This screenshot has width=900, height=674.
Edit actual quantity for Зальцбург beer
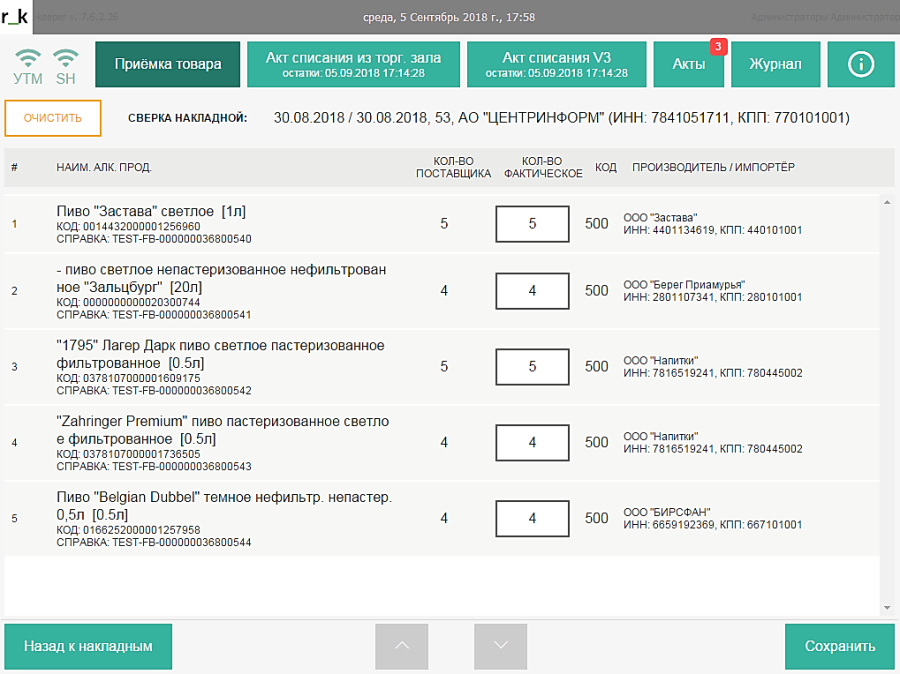tap(532, 291)
